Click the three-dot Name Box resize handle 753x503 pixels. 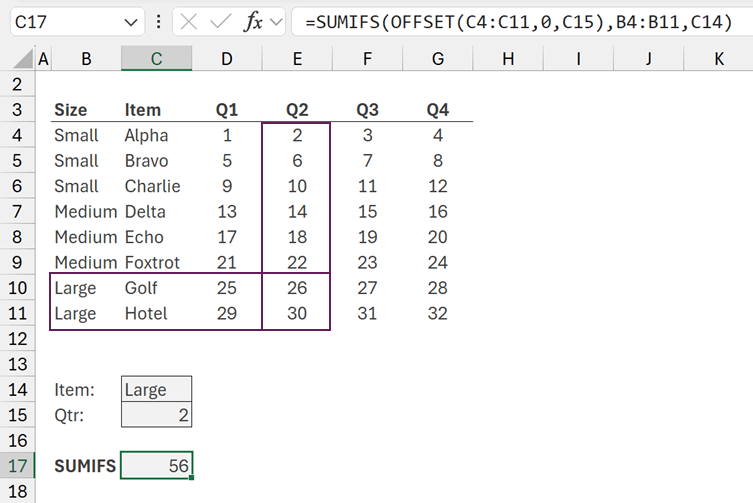tap(160, 21)
